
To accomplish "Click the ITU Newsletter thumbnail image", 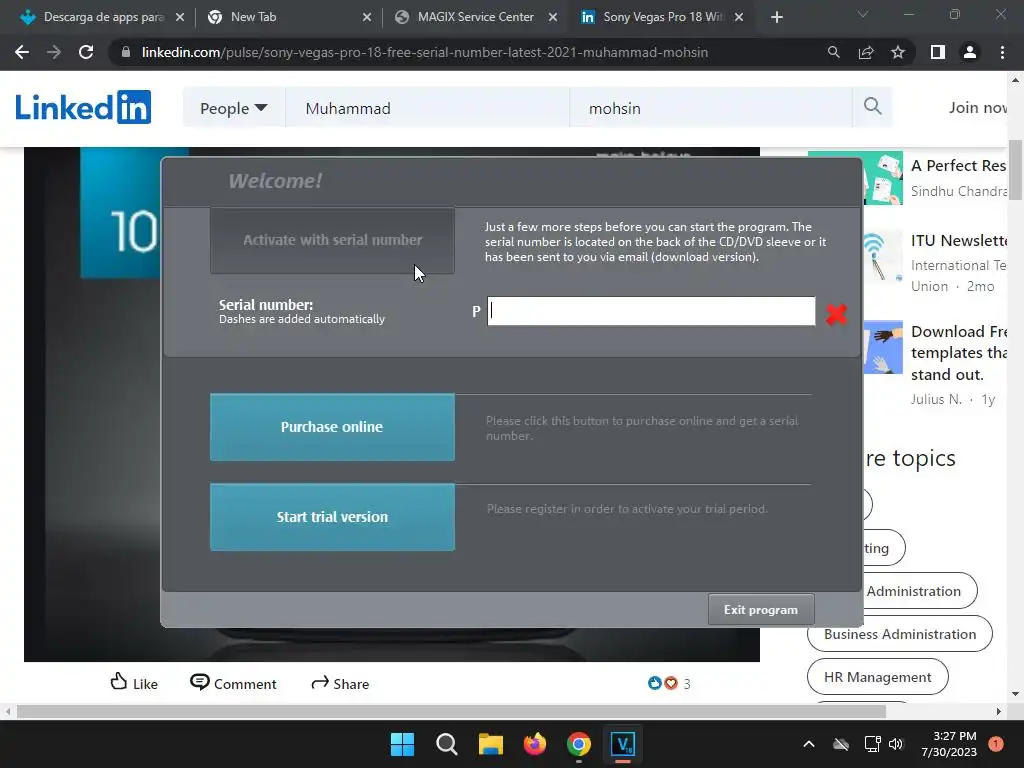I will (x=882, y=255).
